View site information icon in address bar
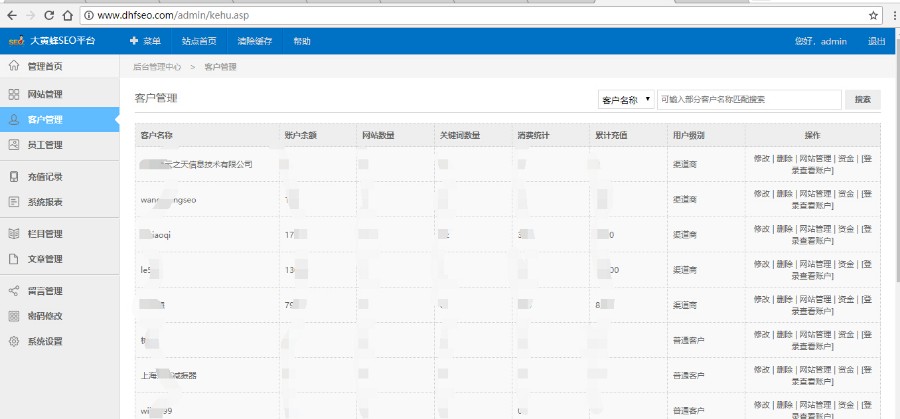 click(89, 15)
